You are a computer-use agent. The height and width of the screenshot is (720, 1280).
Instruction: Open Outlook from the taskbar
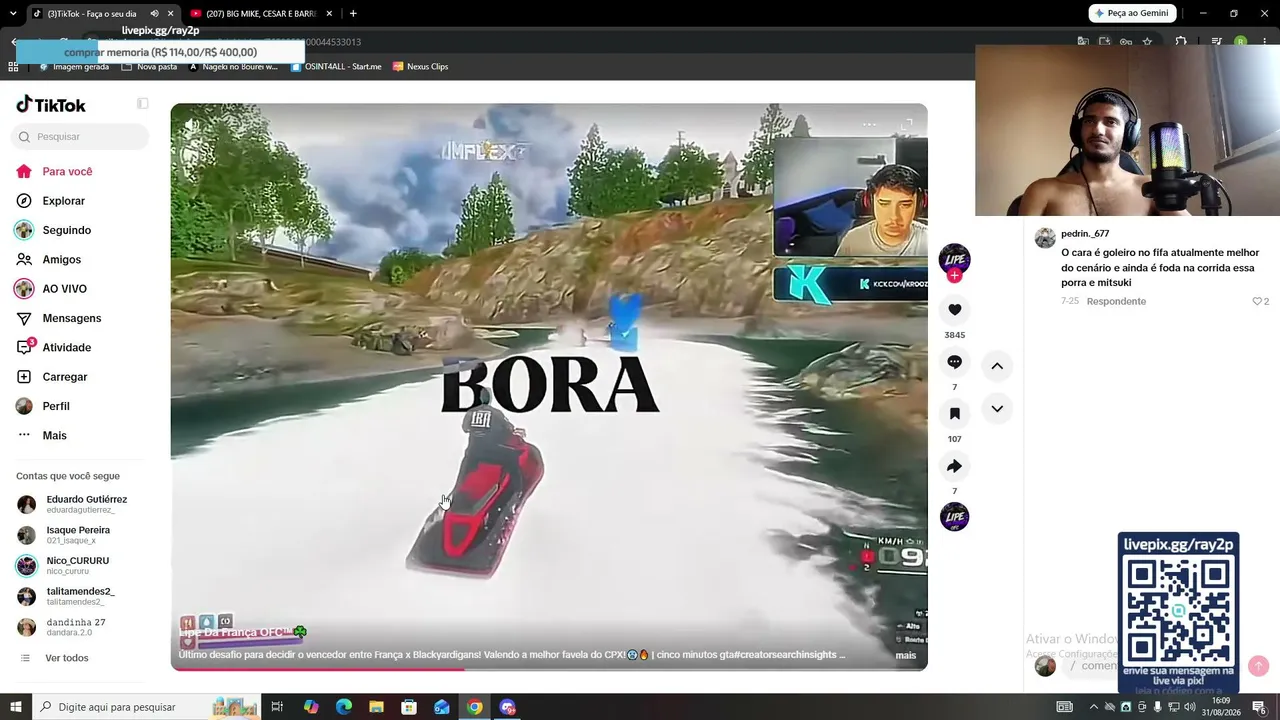click(x=442, y=707)
